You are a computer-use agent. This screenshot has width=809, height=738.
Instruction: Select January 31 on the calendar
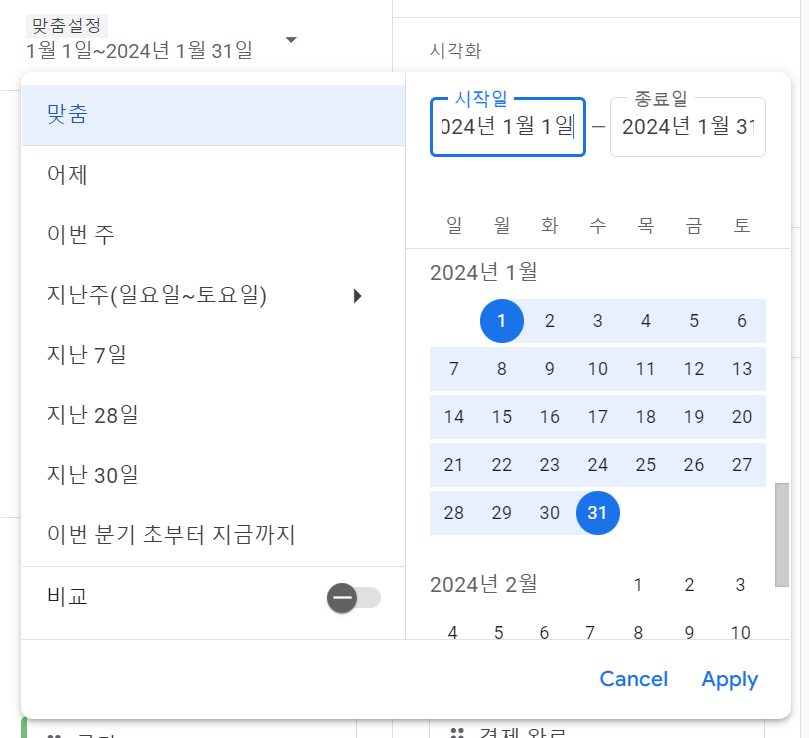coord(597,513)
